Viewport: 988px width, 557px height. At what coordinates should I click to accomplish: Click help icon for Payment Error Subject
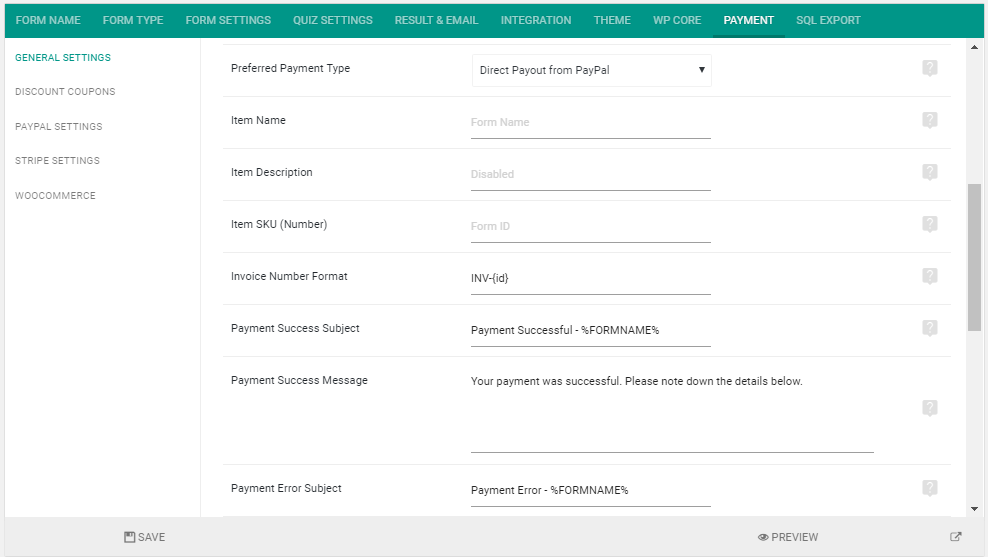click(929, 488)
